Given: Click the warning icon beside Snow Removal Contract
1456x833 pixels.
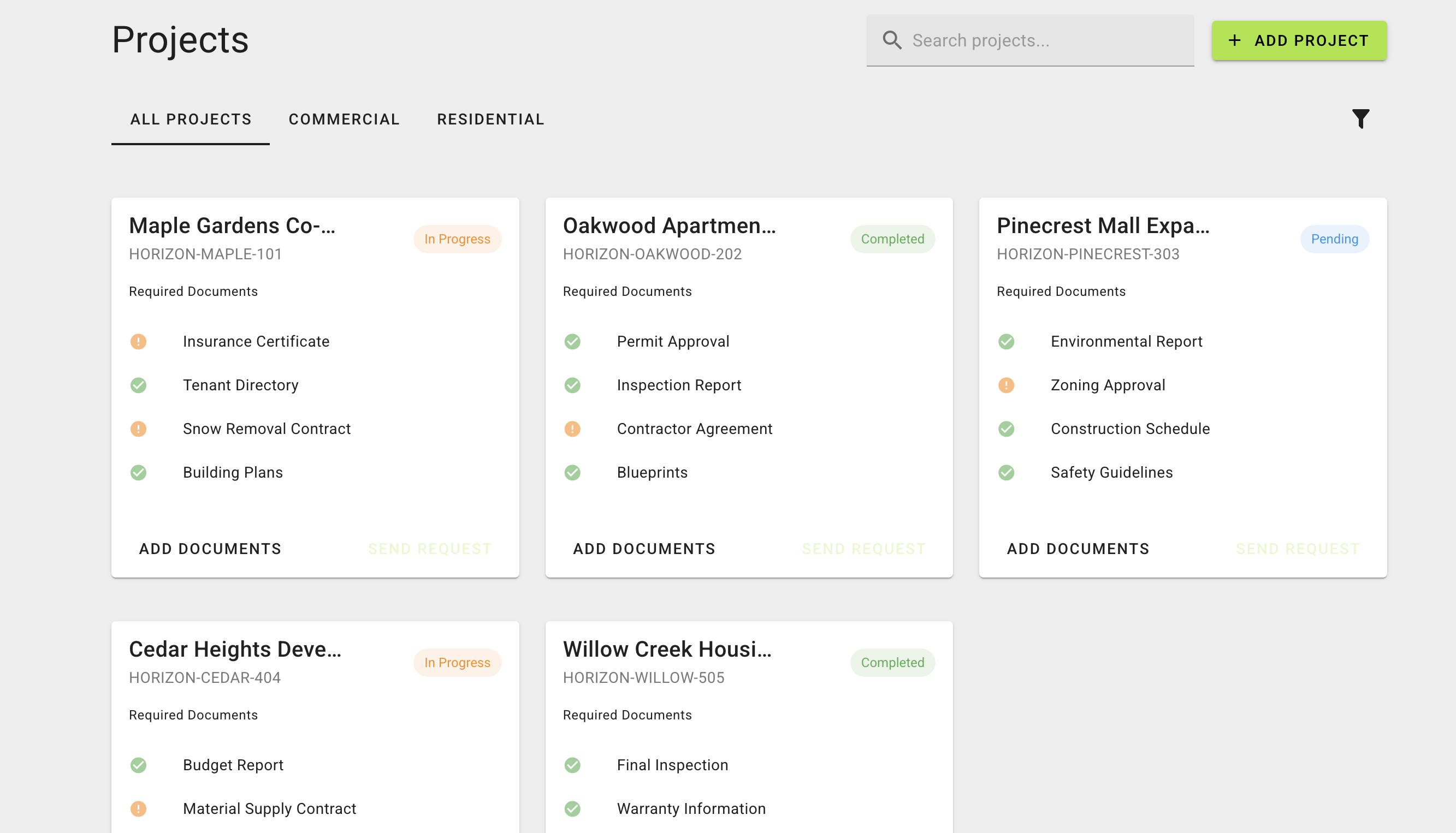Looking at the screenshot, I should click(x=139, y=429).
